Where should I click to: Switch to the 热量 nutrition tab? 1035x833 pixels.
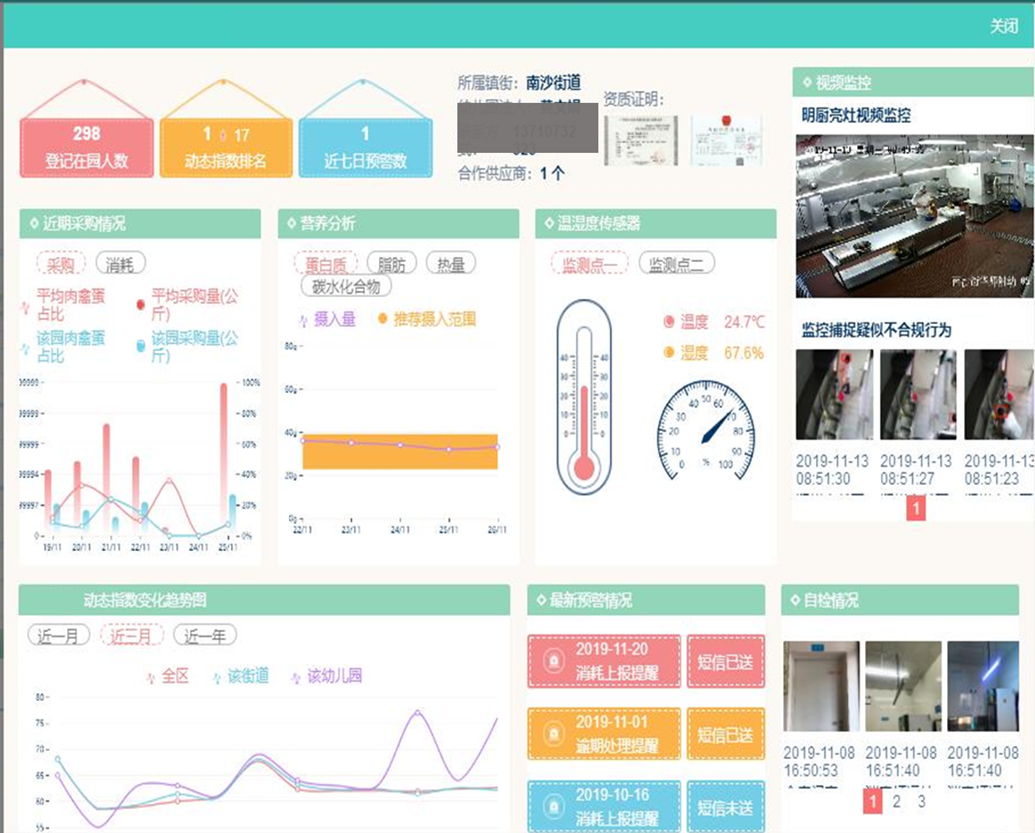coord(451,264)
